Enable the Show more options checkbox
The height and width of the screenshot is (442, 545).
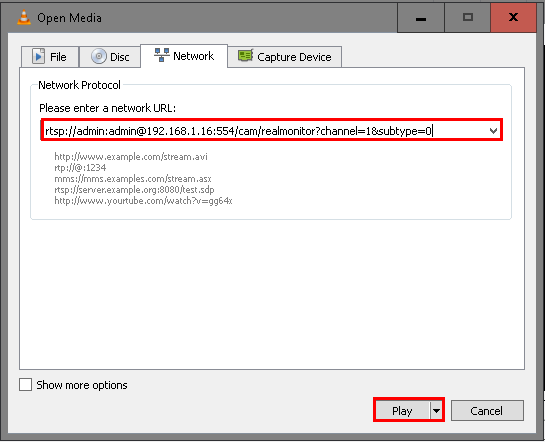click(x=25, y=385)
